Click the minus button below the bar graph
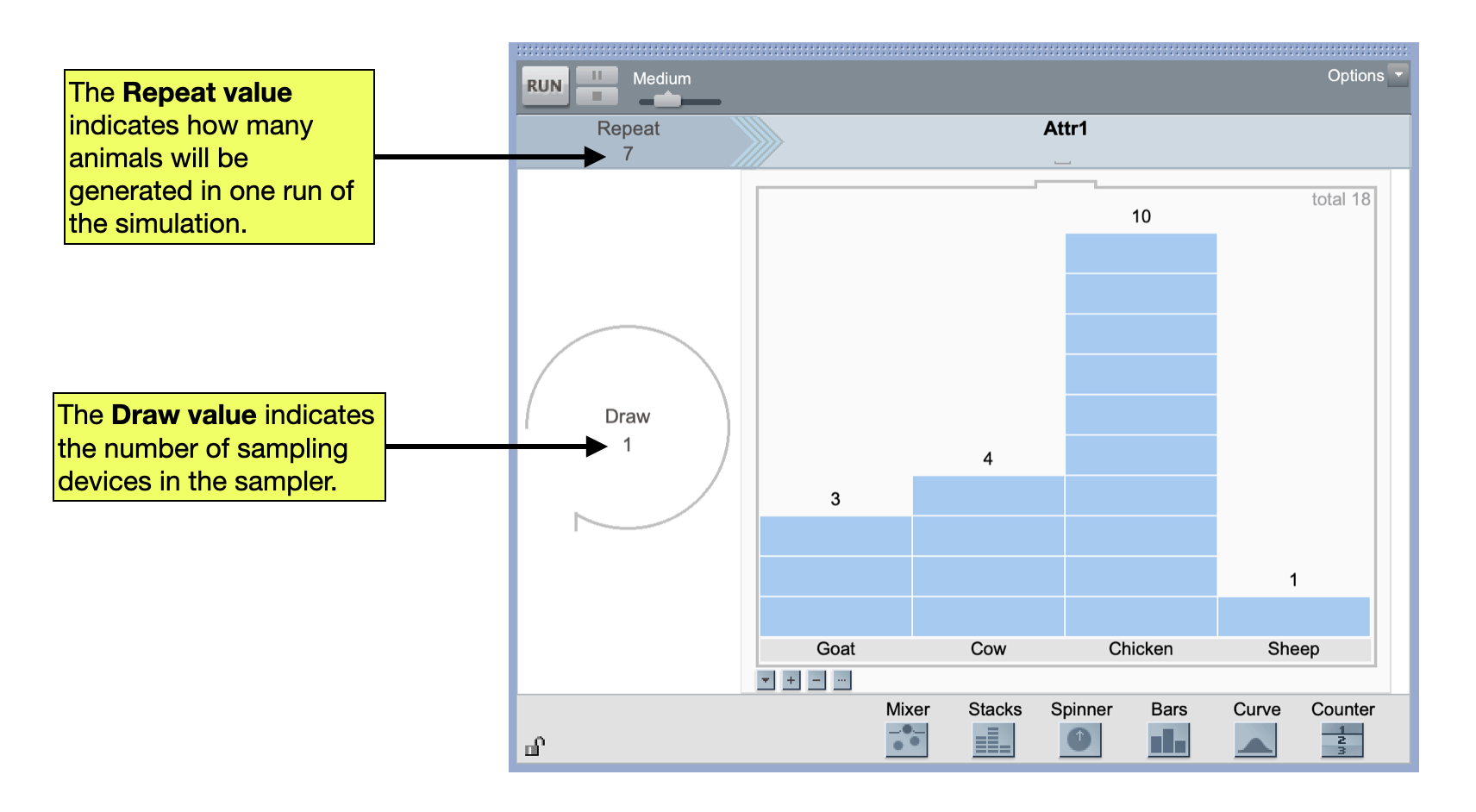The height and width of the screenshot is (812, 1476). (816, 680)
